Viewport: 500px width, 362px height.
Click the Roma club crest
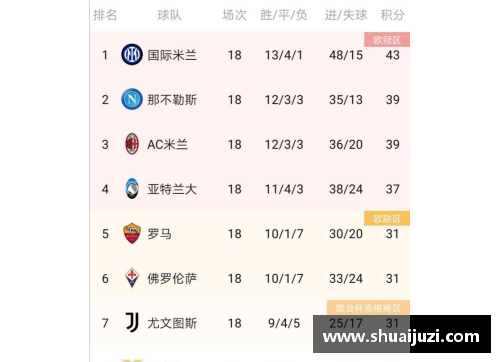coord(132,233)
